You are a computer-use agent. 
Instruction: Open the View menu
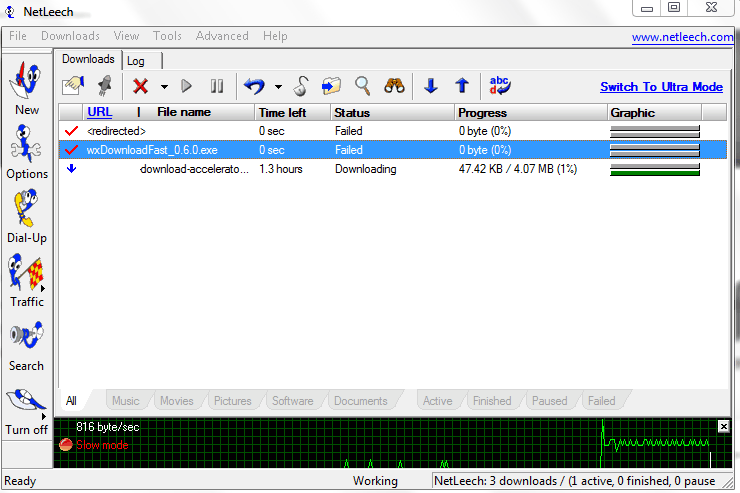click(126, 36)
